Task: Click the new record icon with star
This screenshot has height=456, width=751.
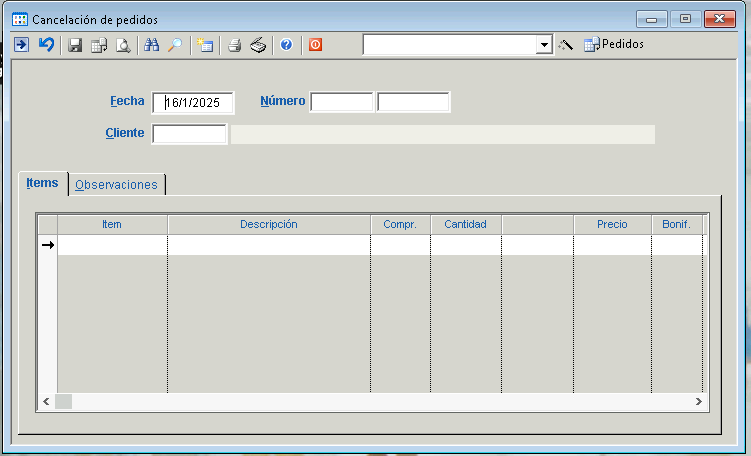Action: pyautogui.click(x=205, y=45)
